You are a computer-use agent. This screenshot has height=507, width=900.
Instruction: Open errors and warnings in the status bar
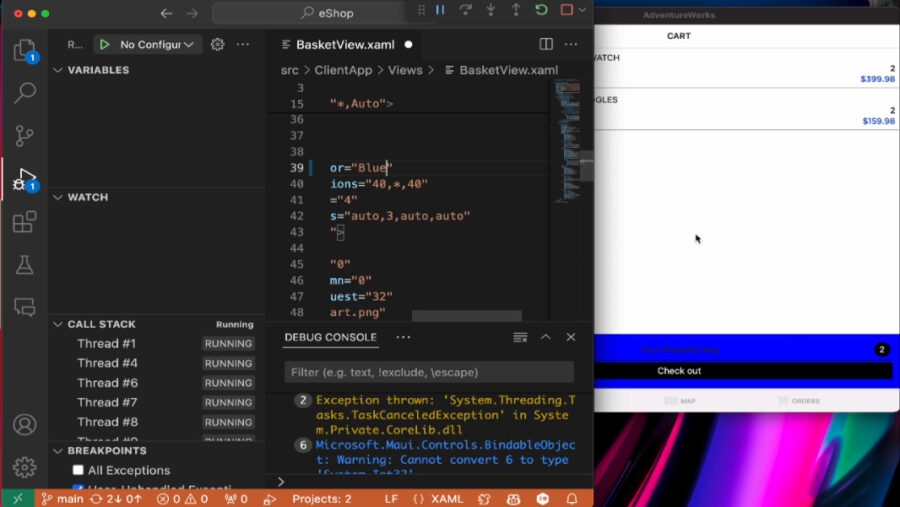(183, 499)
